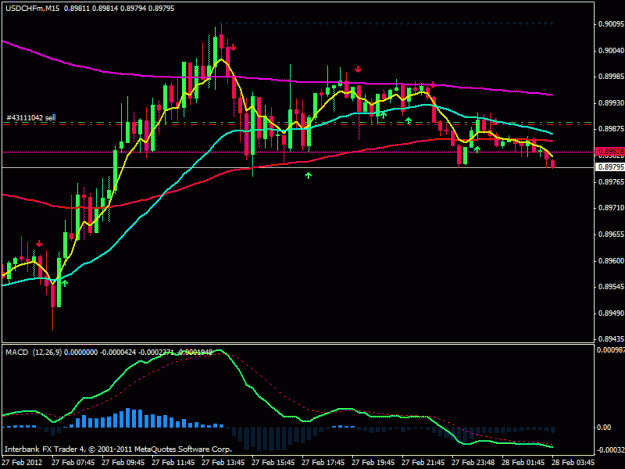Click the 0.89985 price axis label
The width and height of the screenshot is (625, 469).
pyautogui.click(x=611, y=77)
